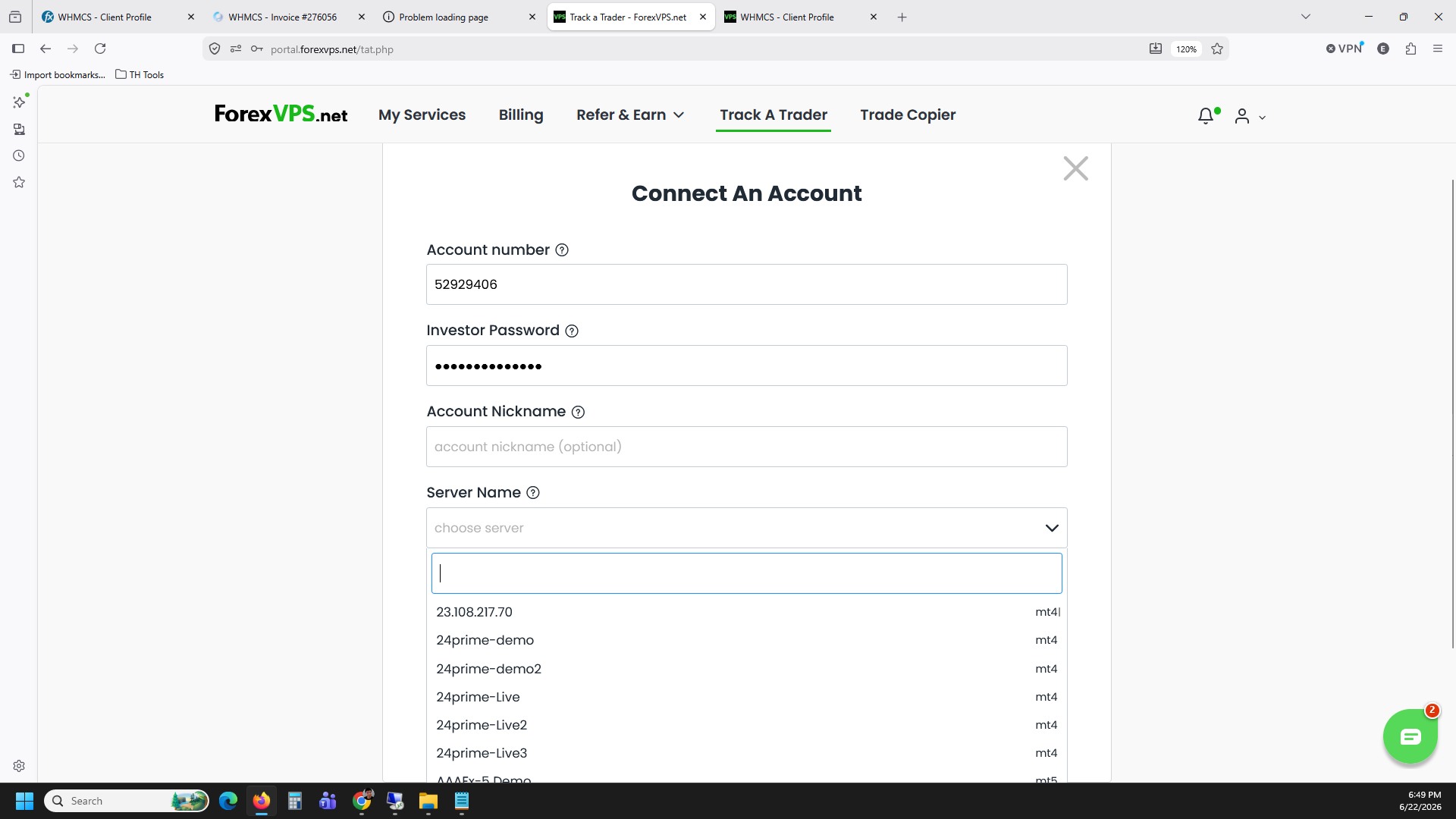
Task: Select server 24prime-Live3
Action: point(746,753)
